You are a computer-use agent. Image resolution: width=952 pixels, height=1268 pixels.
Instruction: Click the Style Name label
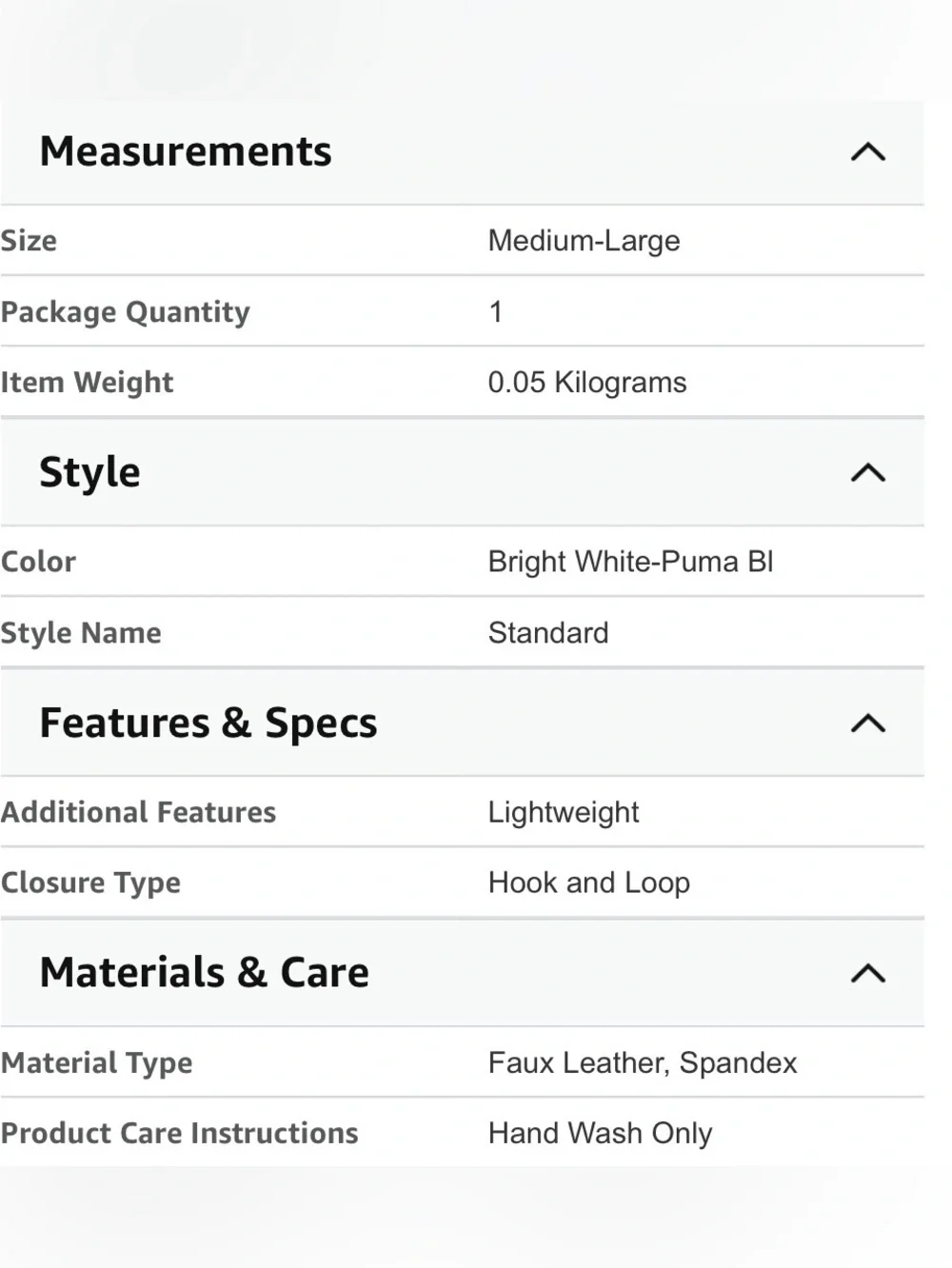[x=81, y=633]
